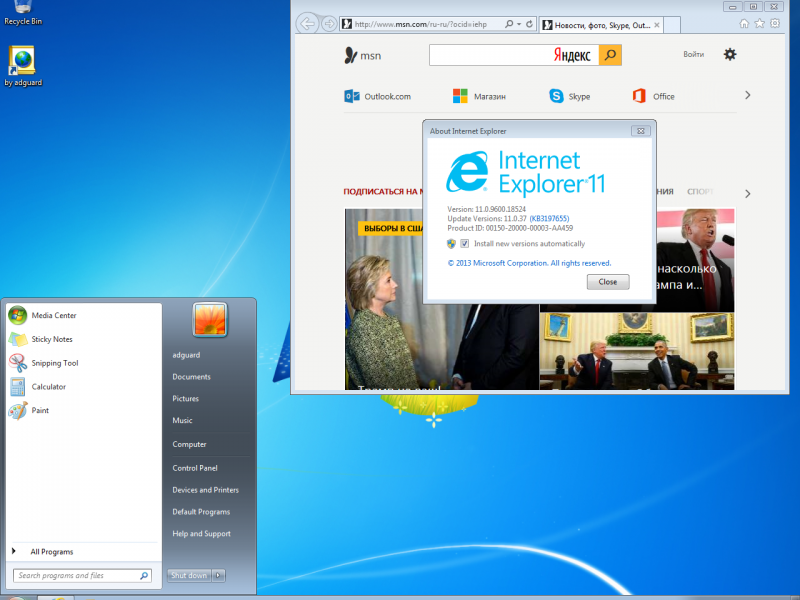The height and width of the screenshot is (600, 800).
Task: Click the search magnifier in IE's address bar
Action: [x=509, y=24]
